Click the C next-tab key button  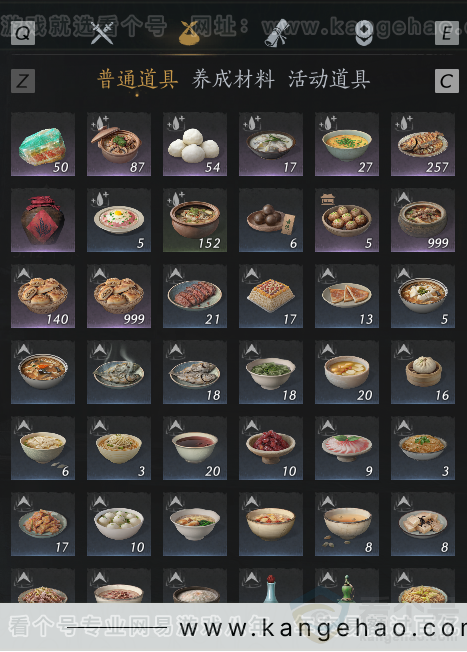pyautogui.click(x=447, y=81)
